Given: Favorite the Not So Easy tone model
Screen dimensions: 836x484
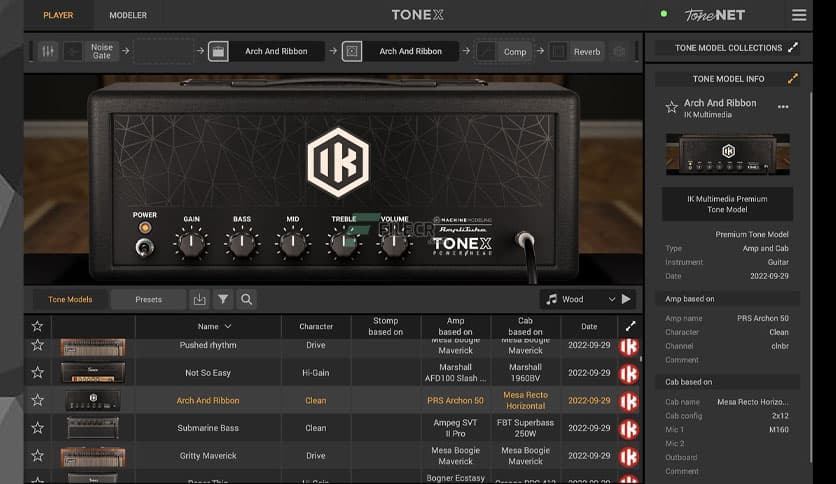Looking at the screenshot, I should click(x=37, y=372).
